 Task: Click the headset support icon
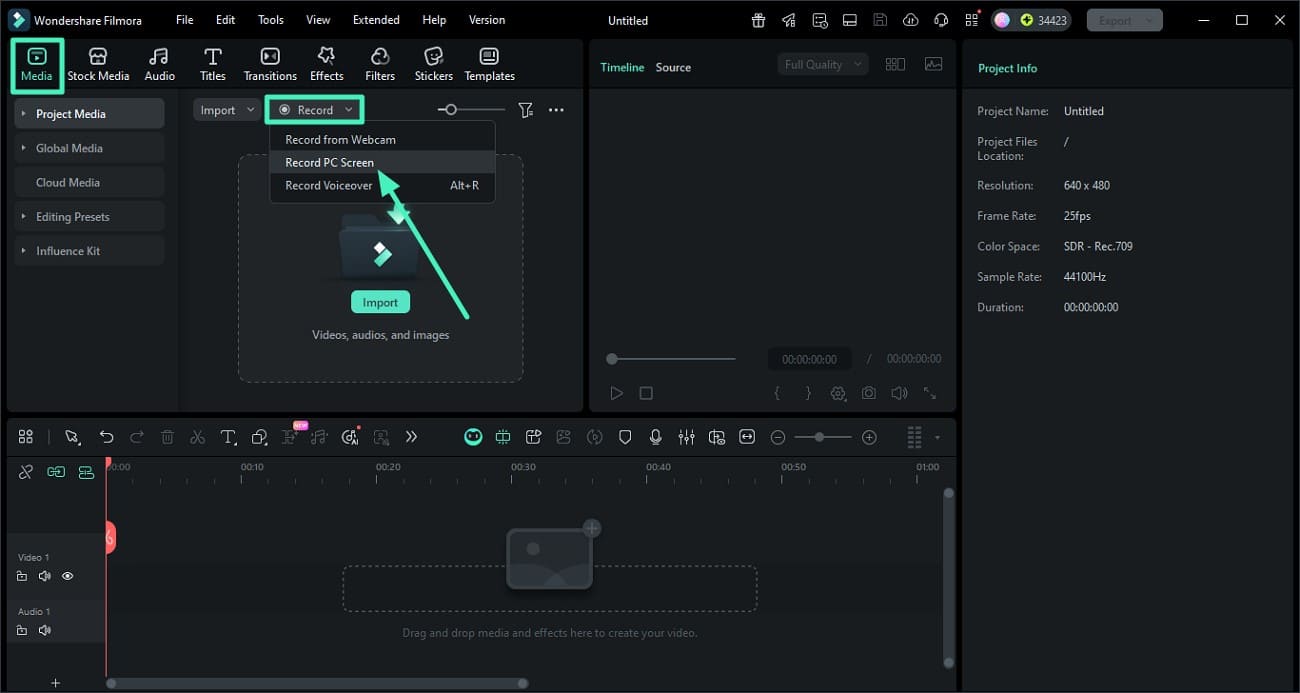pyautogui.click(x=940, y=20)
